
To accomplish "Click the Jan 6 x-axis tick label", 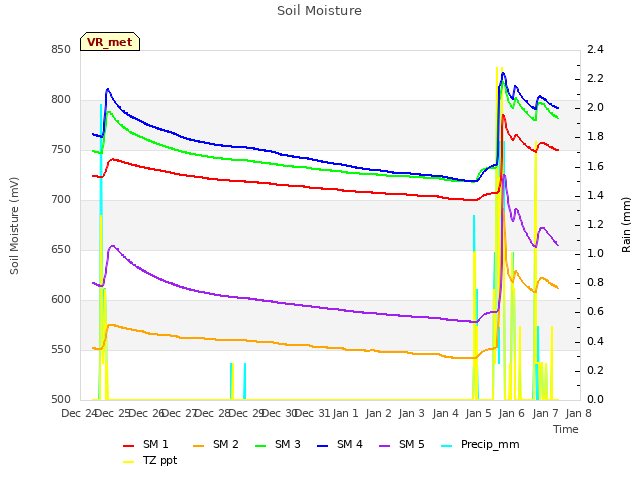I will coord(512,413).
